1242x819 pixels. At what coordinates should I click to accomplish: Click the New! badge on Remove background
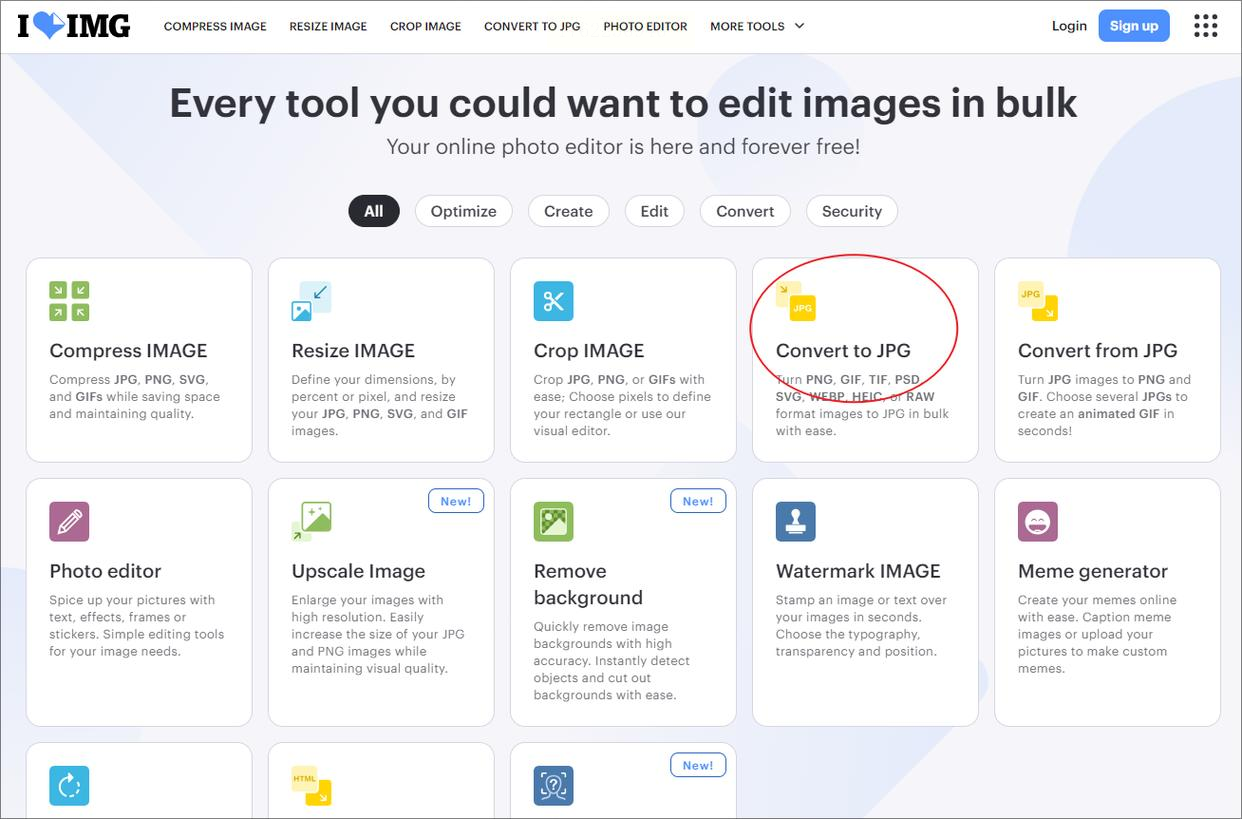698,501
